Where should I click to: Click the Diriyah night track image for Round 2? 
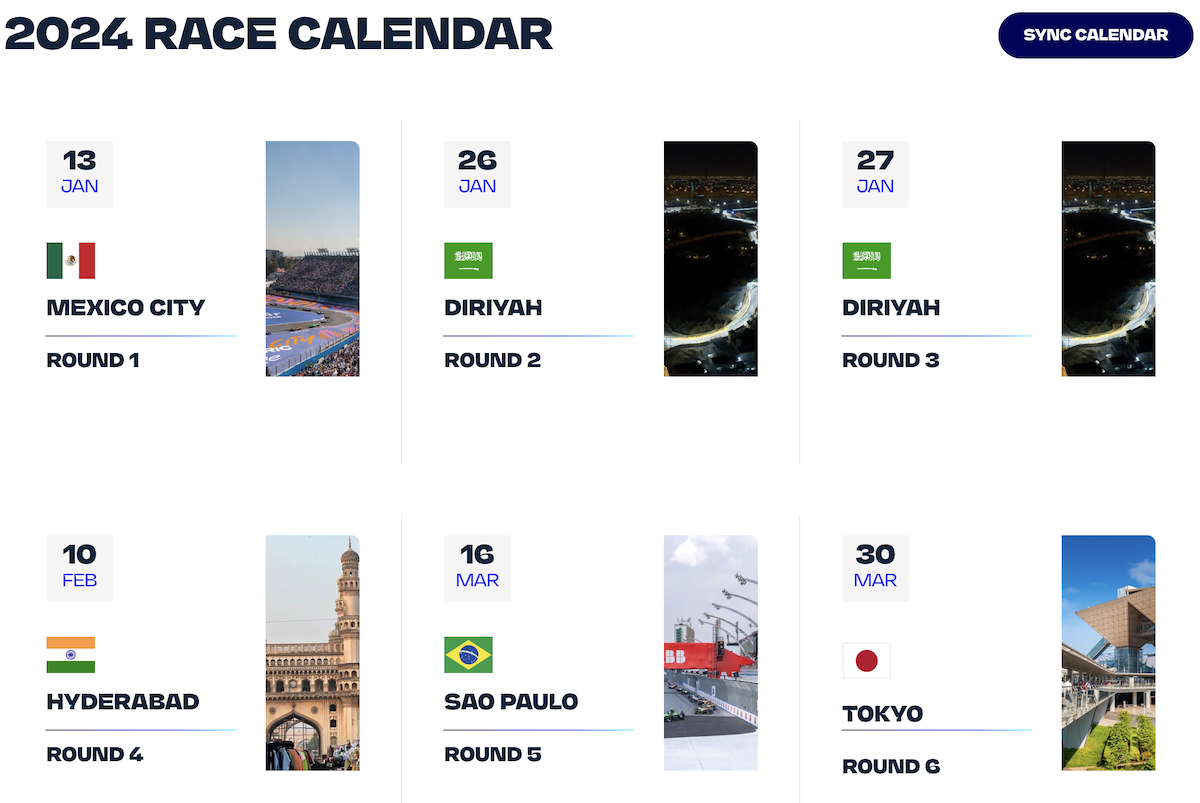(711, 259)
